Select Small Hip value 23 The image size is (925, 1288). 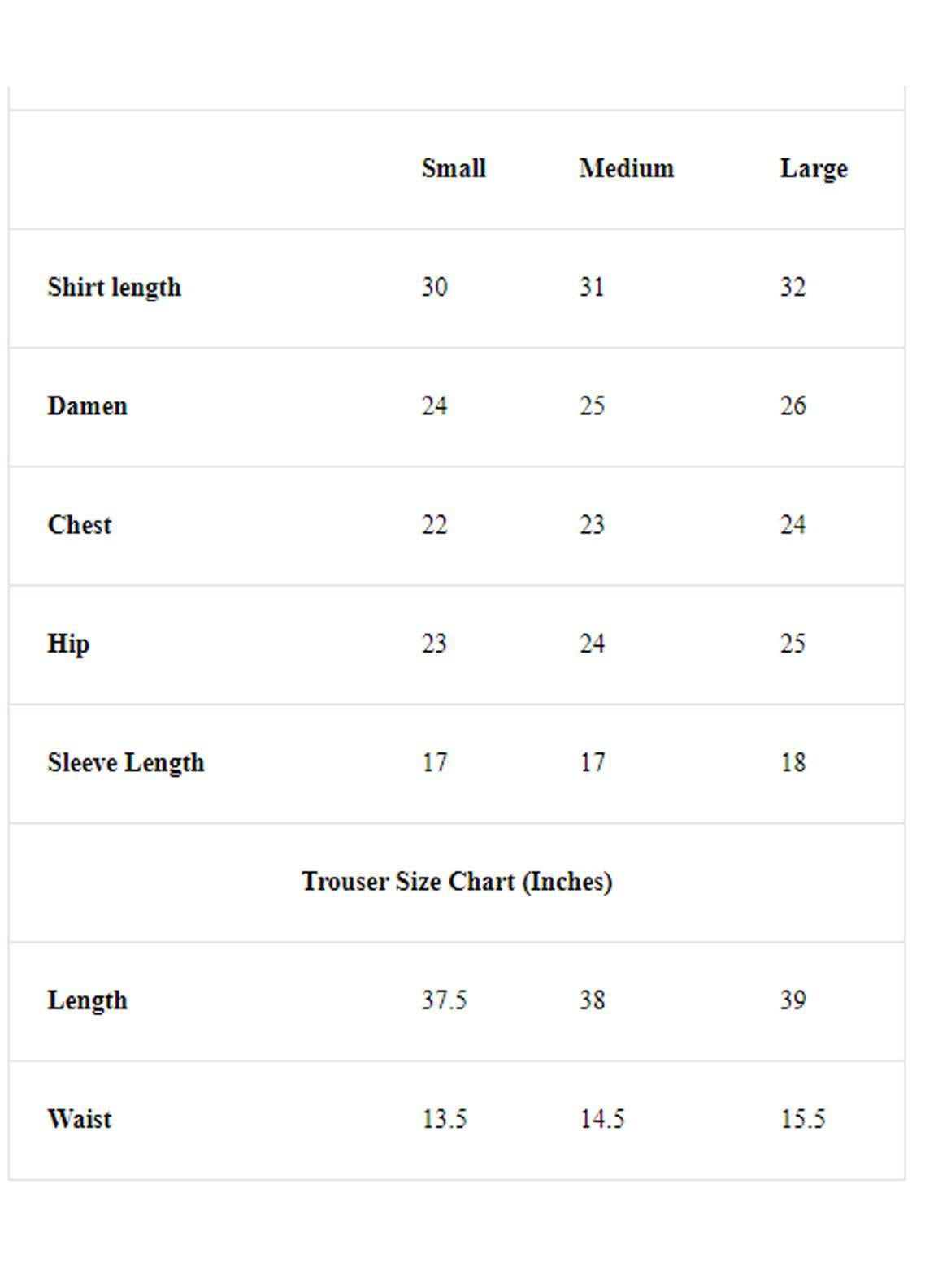tap(434, 644)
